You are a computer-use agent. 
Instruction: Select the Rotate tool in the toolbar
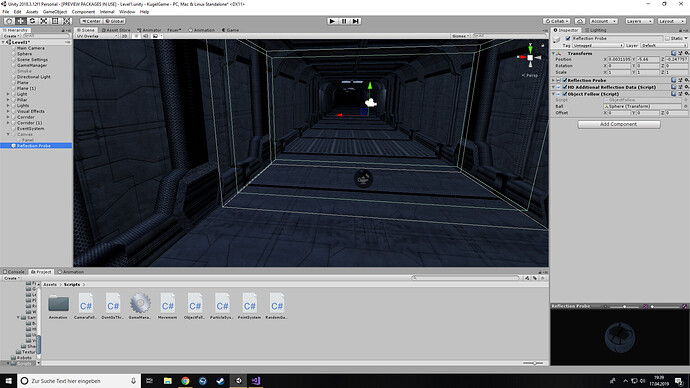click(x=32, y=21)
